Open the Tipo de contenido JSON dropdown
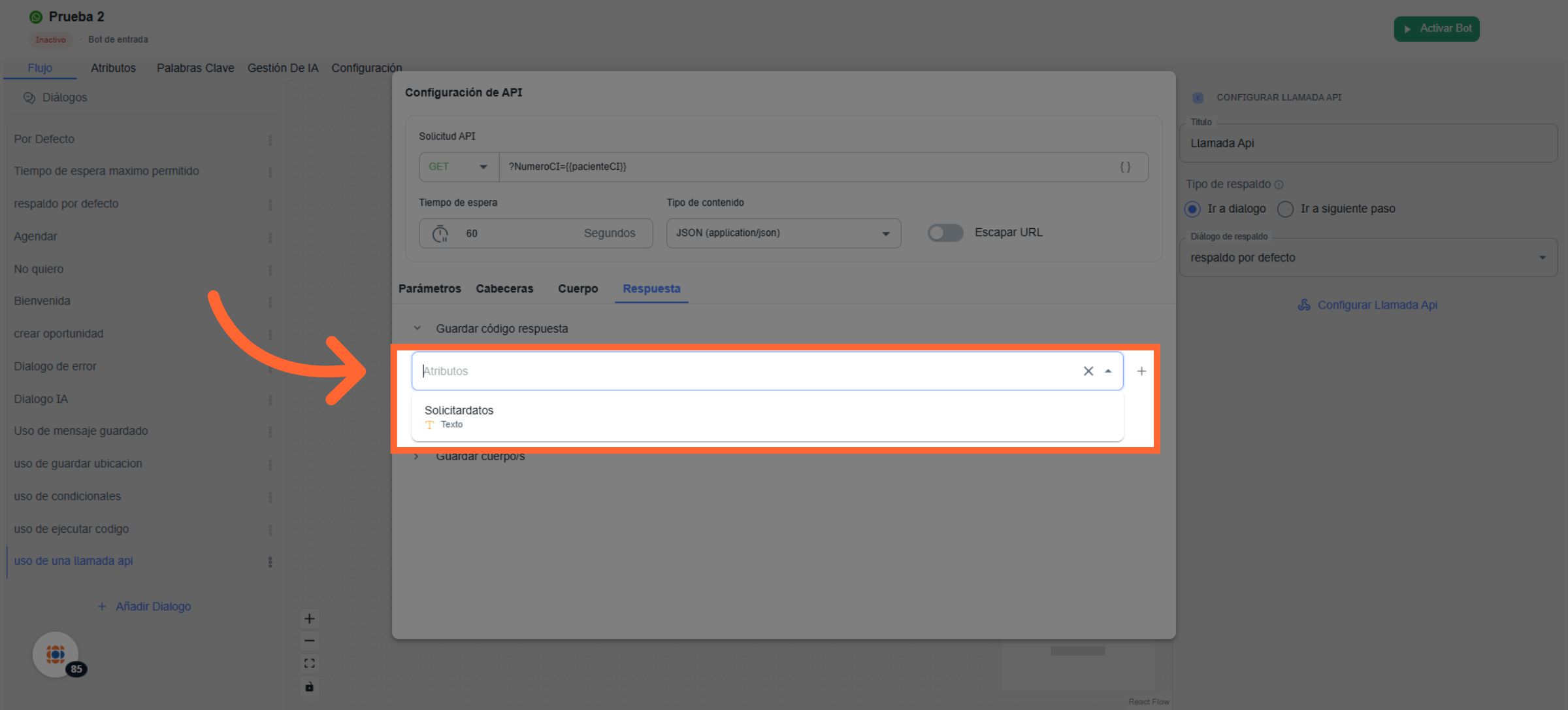The height and width of the screenshot is (710, 1568). click(x=783, y=233)
